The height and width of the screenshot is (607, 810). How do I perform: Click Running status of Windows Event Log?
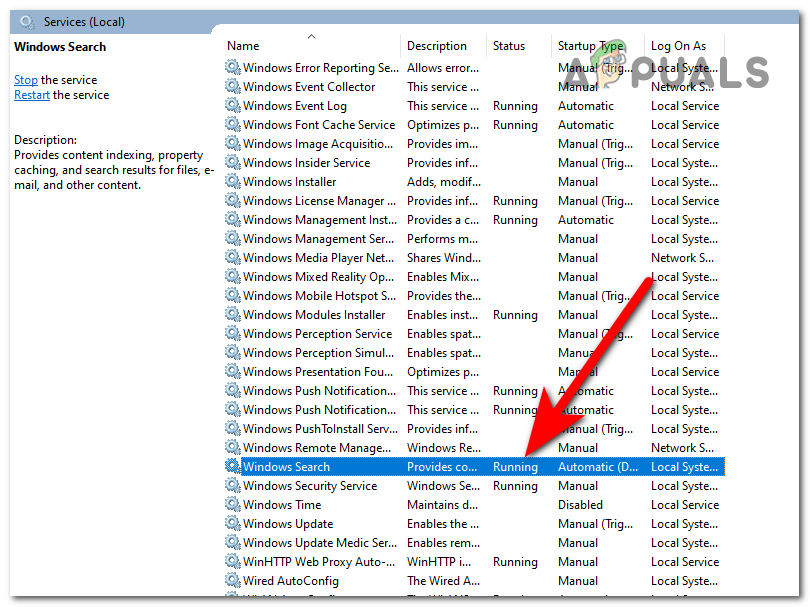tap(515, 106)
